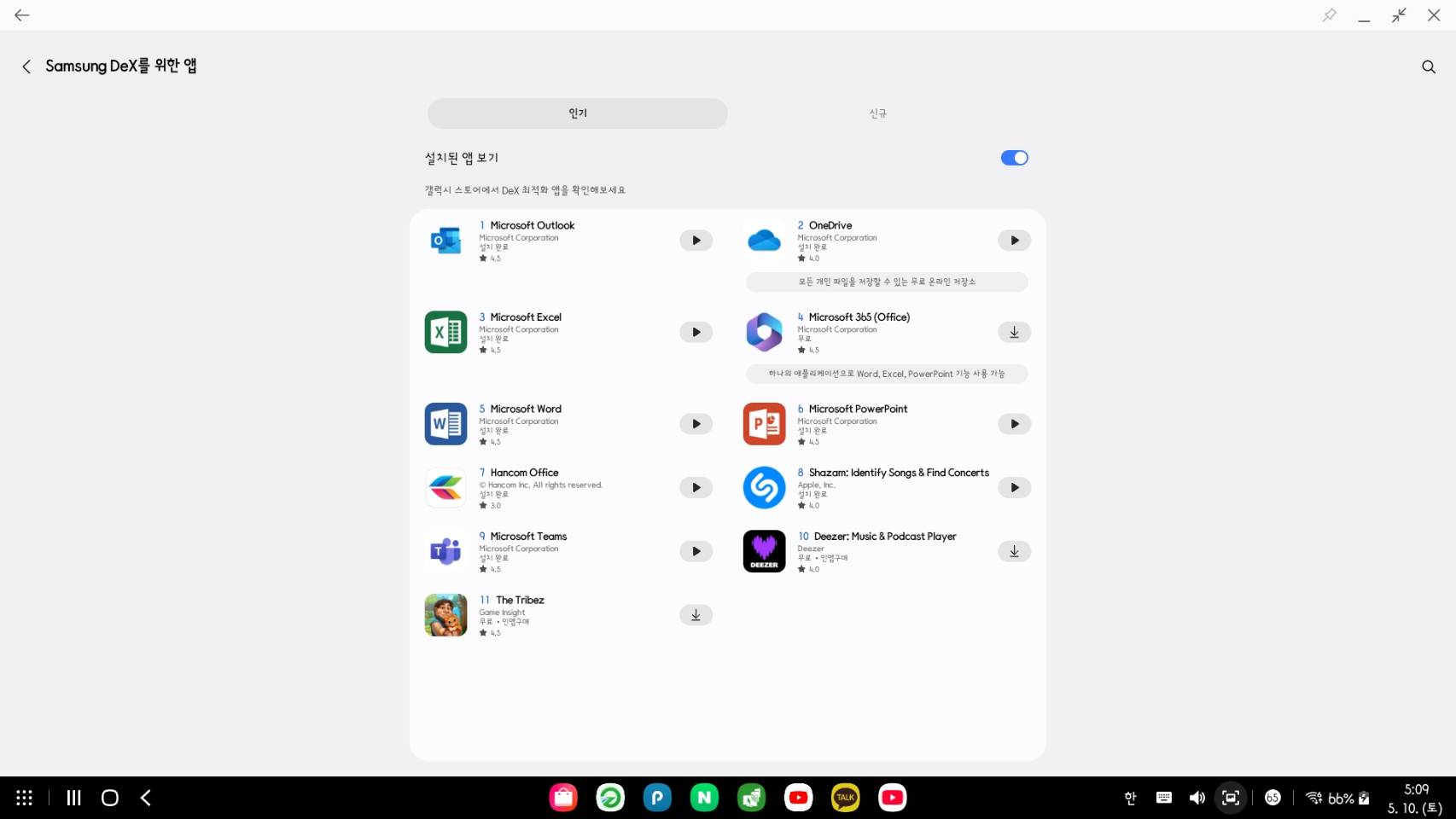The image size is (1456, 819).
Task: Click the screen capture taskbar icon
Action: (1231, 798)
